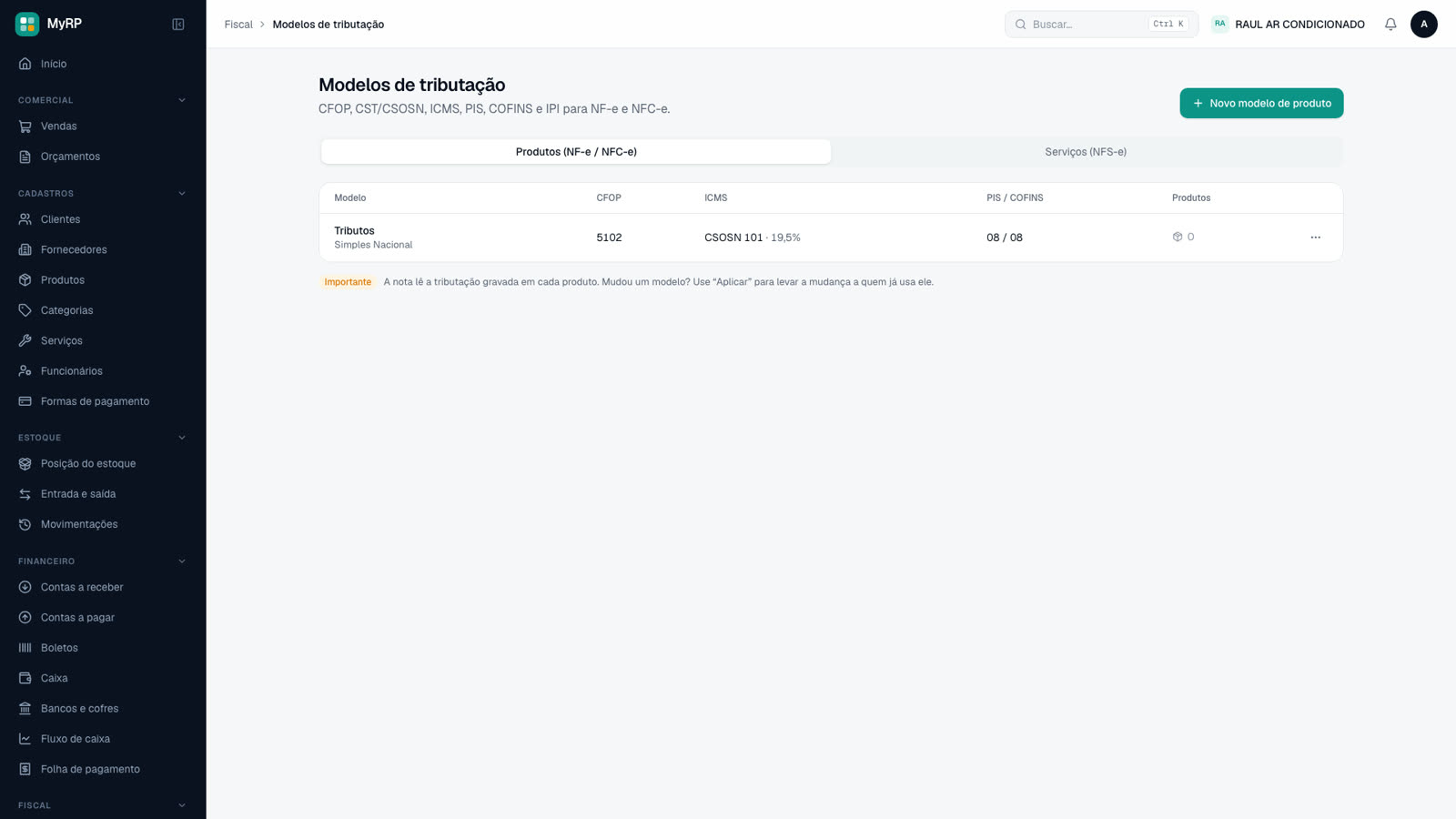Focus the Buscar search field
This screenshot has width=1456, height=819.
1101,25
